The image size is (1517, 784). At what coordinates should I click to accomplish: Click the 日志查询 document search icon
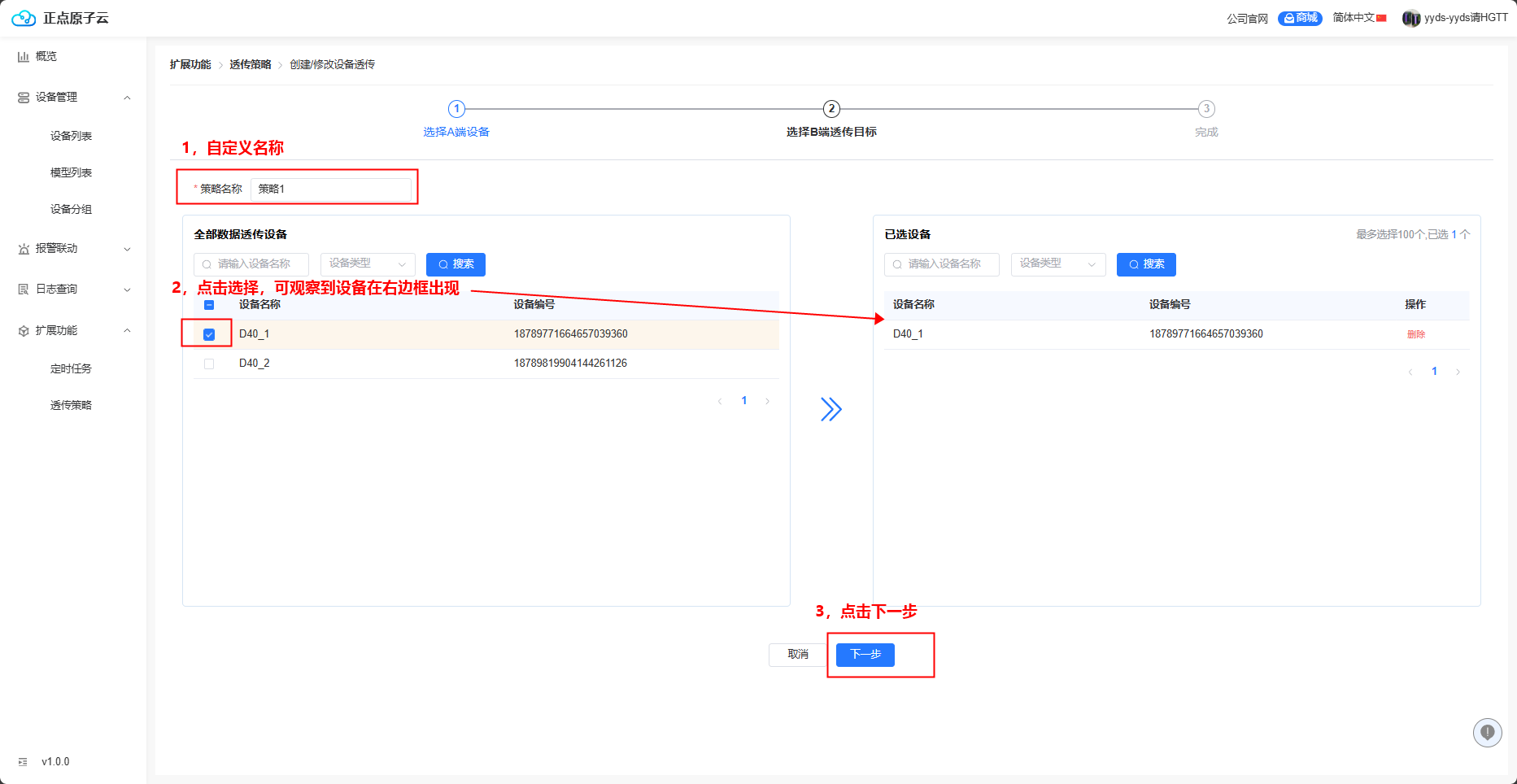coord(24,290)
